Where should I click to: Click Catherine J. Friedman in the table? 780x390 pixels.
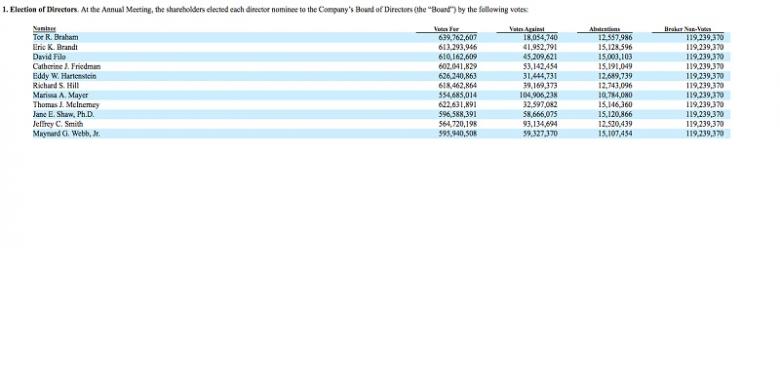coord(67,66)
